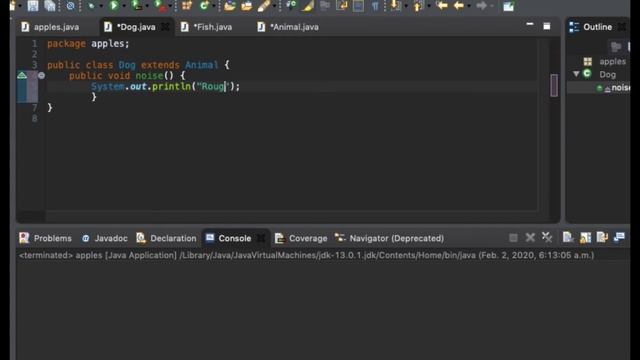The width and height of the screenshot is (640, 360).
Task: Click Previous Annotation up-arrow icon
Action: coord(418,6)
